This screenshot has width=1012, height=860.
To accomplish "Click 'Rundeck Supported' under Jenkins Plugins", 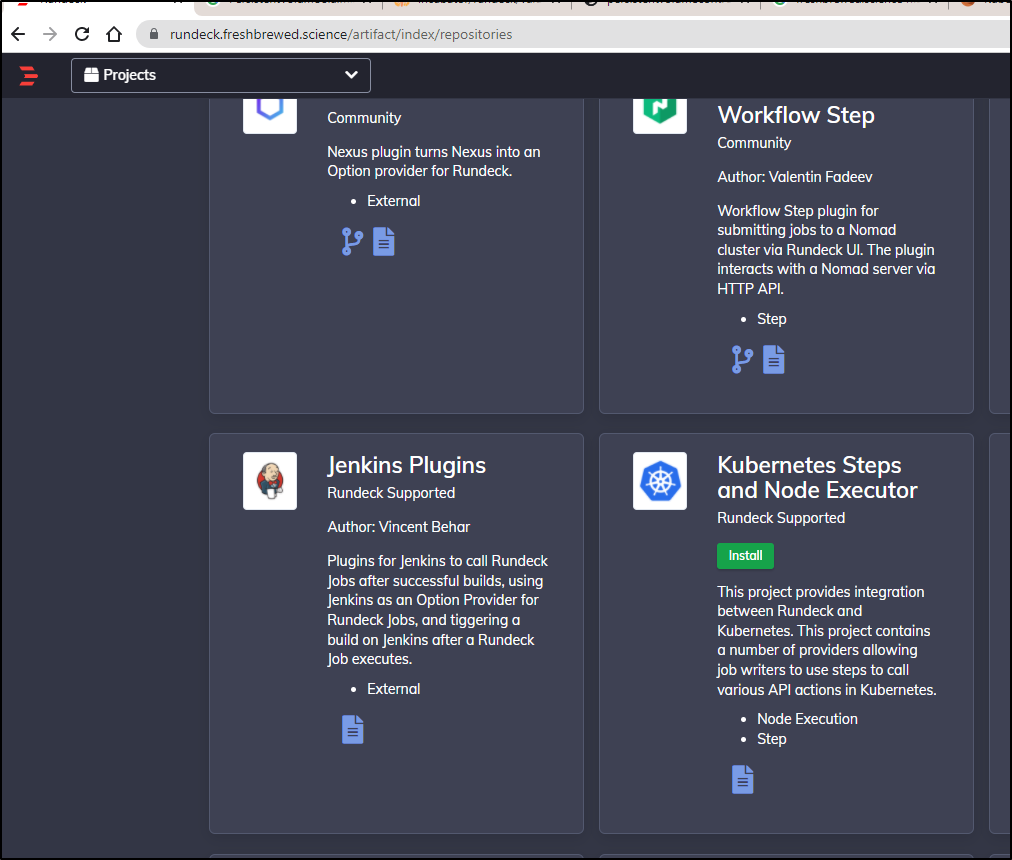I will 391,493.
